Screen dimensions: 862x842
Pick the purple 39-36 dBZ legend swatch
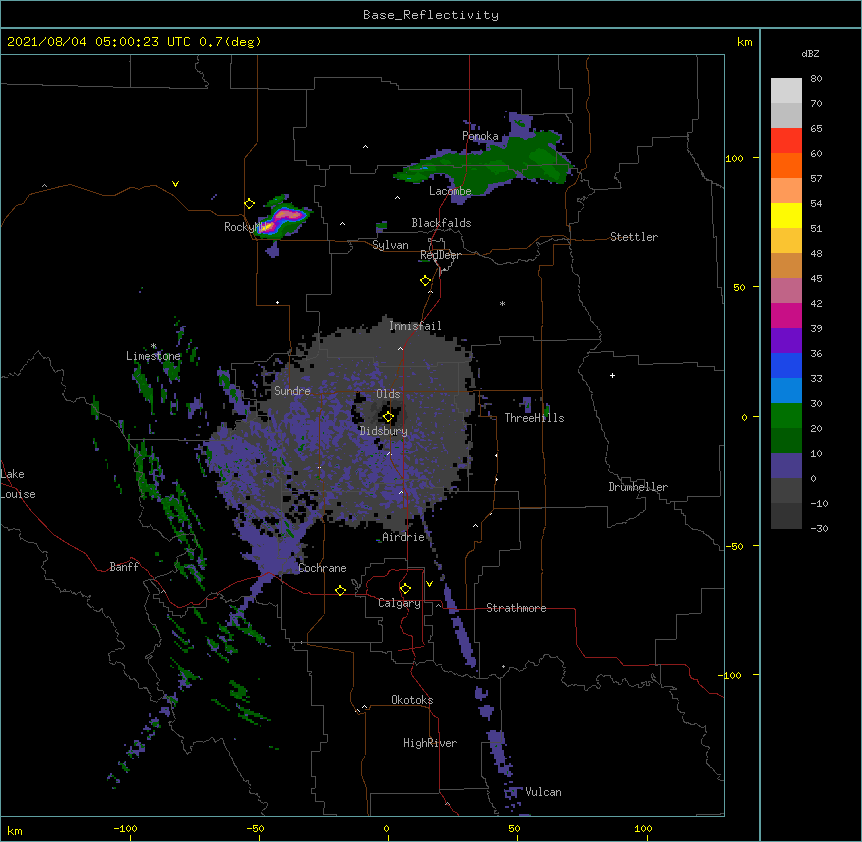click(786, 340)
